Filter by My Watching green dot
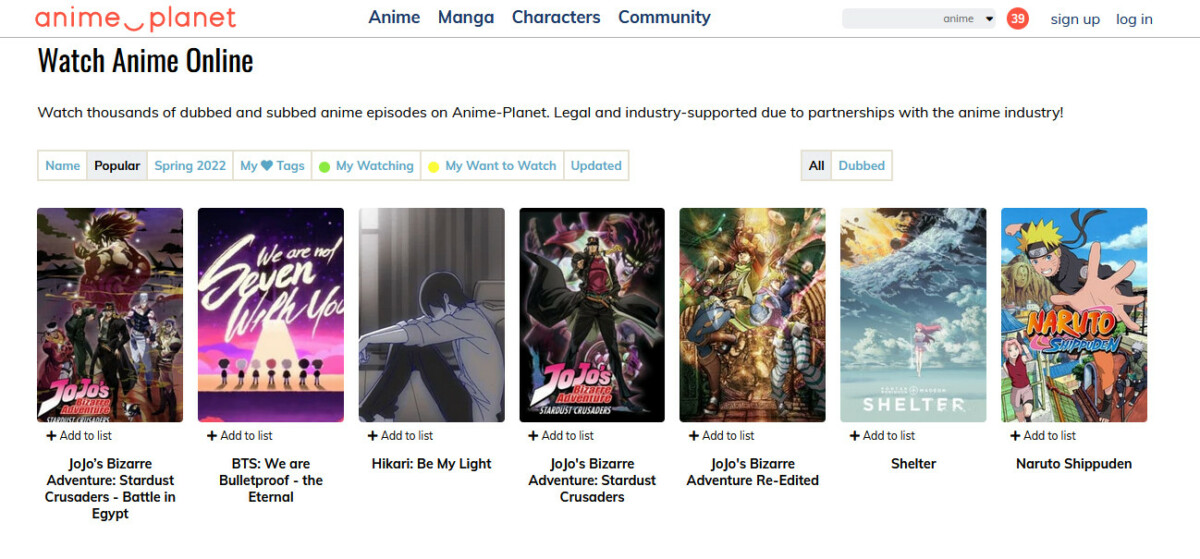Viewport: 1200px width, 559px height. coord(324,167)
